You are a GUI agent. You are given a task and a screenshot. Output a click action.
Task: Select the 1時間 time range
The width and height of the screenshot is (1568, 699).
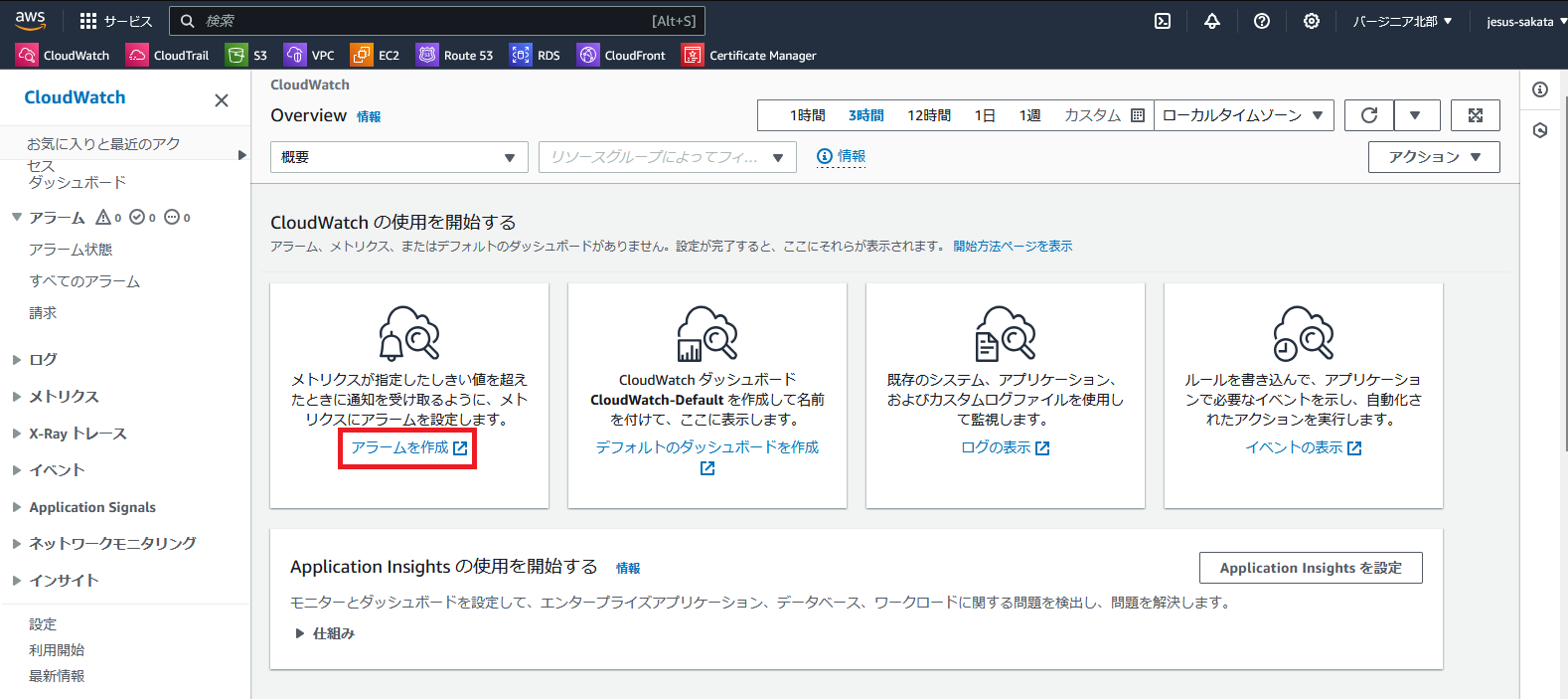click(807, 115)
